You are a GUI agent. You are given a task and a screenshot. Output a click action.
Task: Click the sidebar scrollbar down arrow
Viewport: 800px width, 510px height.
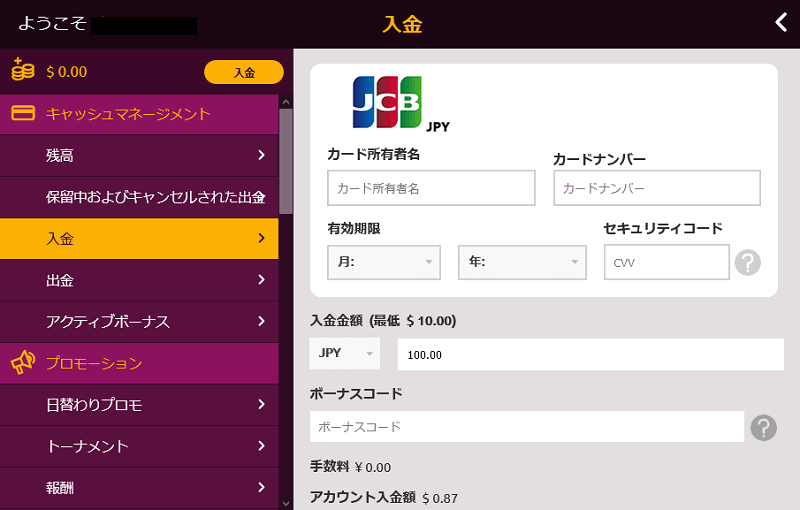pyautogui.click(x=286, y=503)
